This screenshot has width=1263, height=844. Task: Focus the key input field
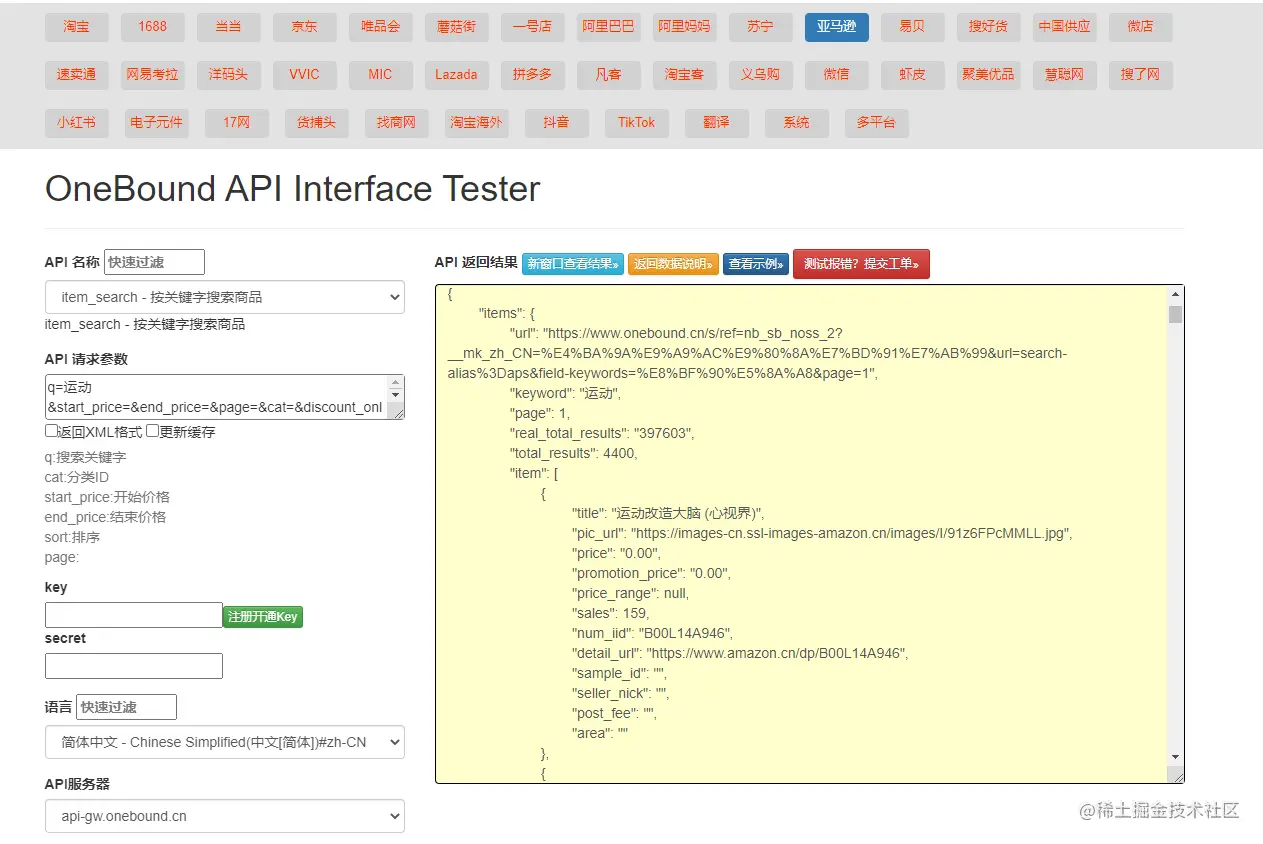[x=134, y=615]
